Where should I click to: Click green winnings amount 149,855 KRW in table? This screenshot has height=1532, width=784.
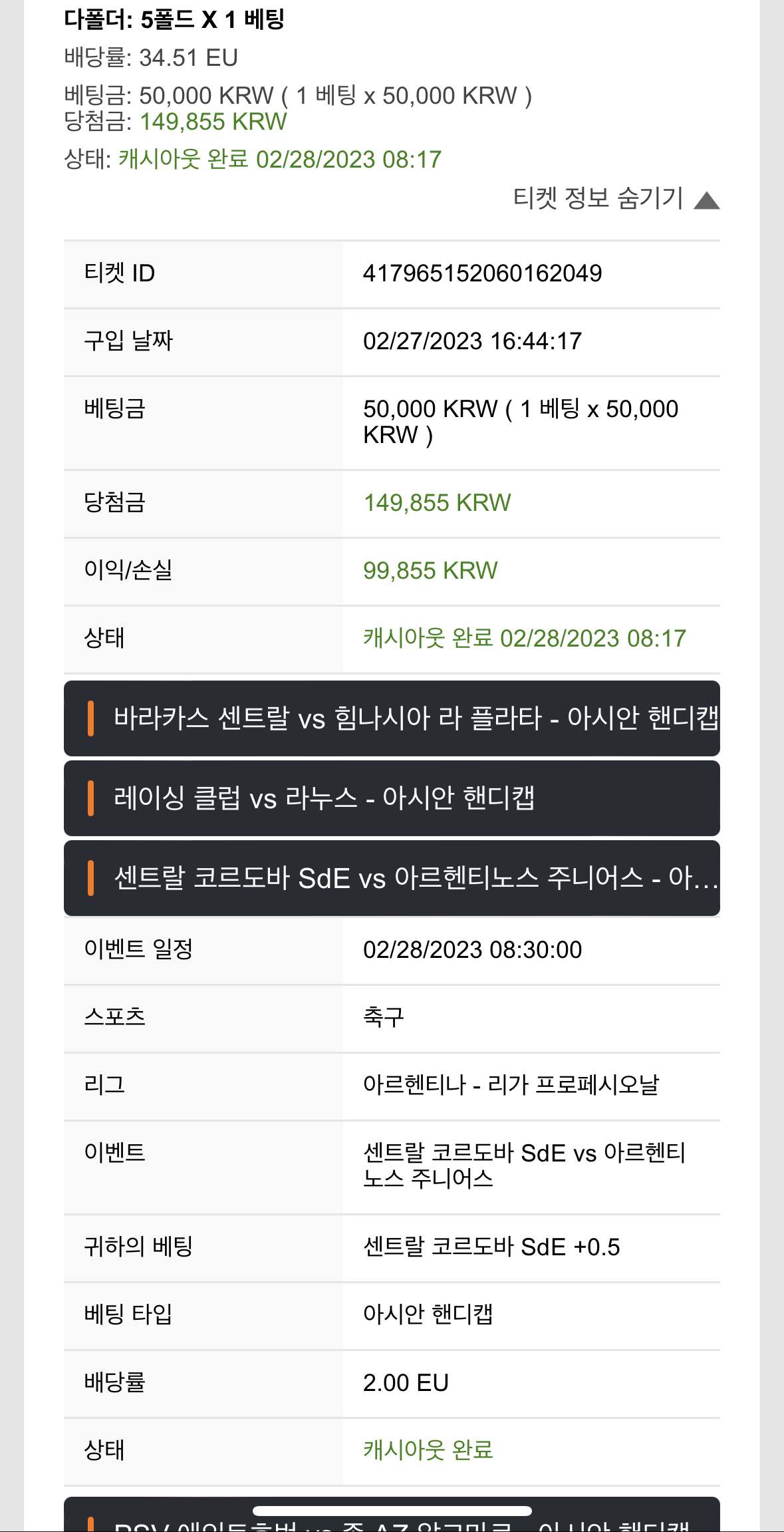tap(437, 503)
